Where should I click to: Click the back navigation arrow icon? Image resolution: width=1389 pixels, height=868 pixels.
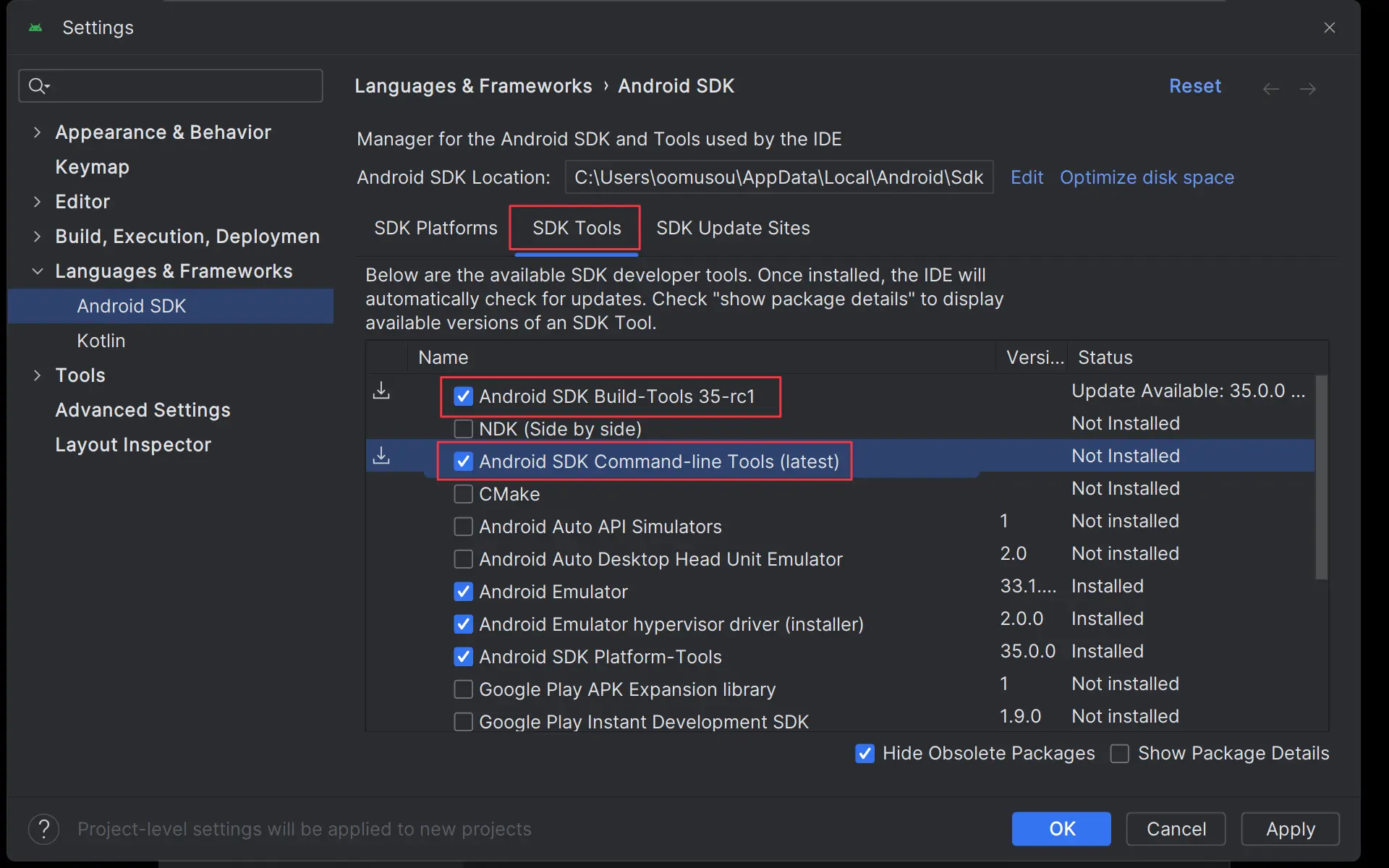(1271, 88)
